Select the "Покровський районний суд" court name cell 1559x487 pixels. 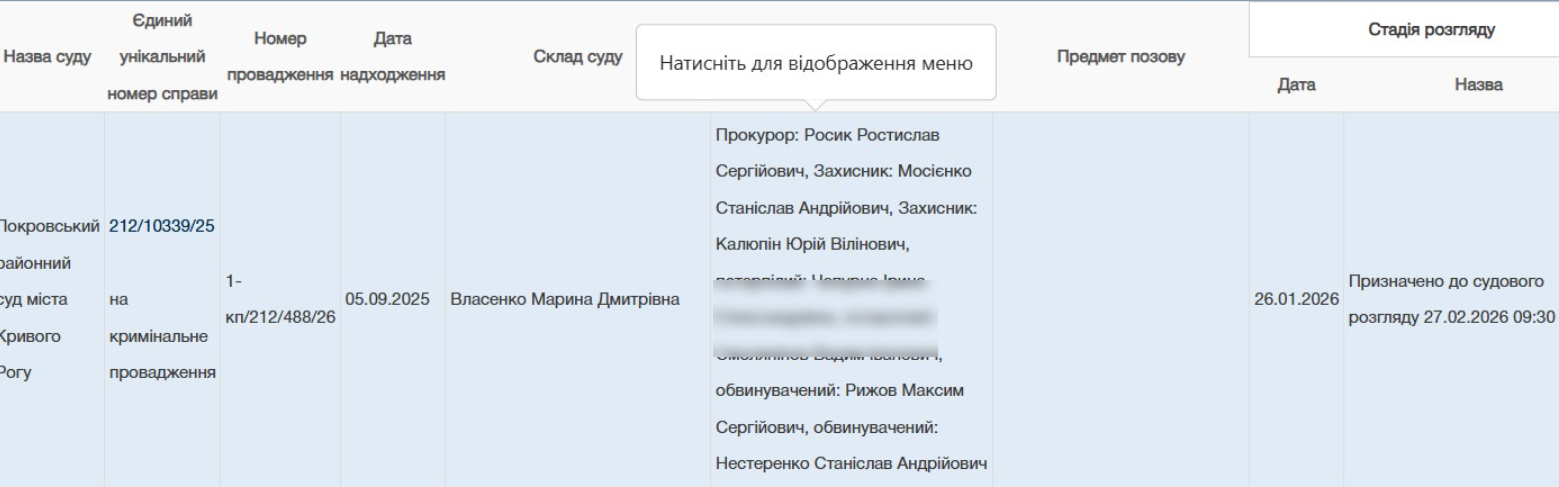tap(48, 299)
